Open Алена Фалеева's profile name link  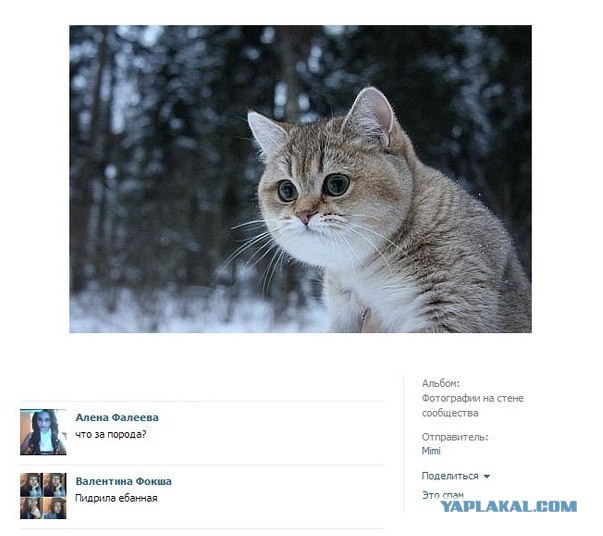[x=117, y=417]
